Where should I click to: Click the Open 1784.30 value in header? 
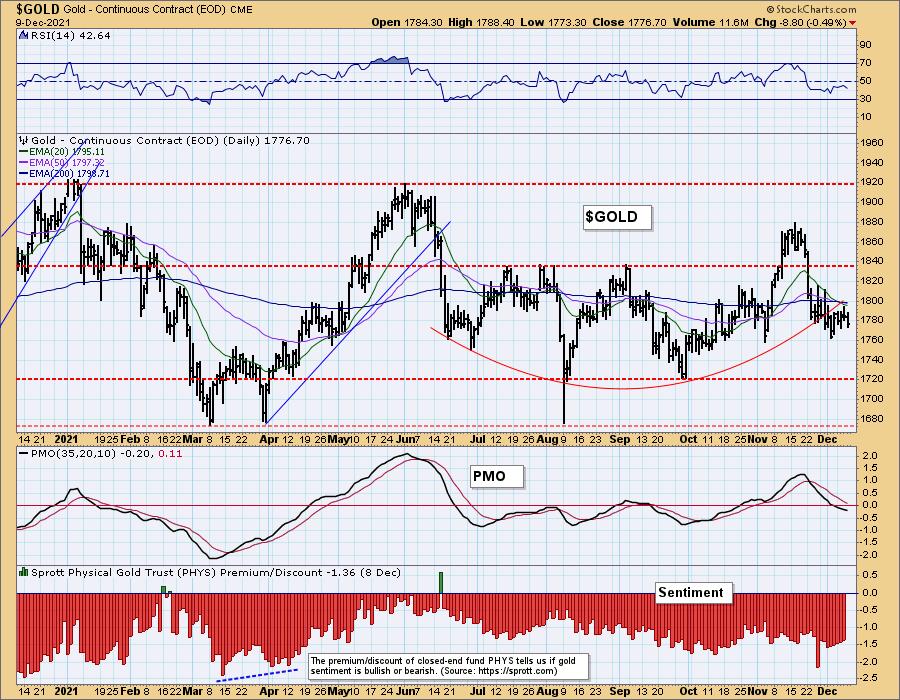click(406, 22)
